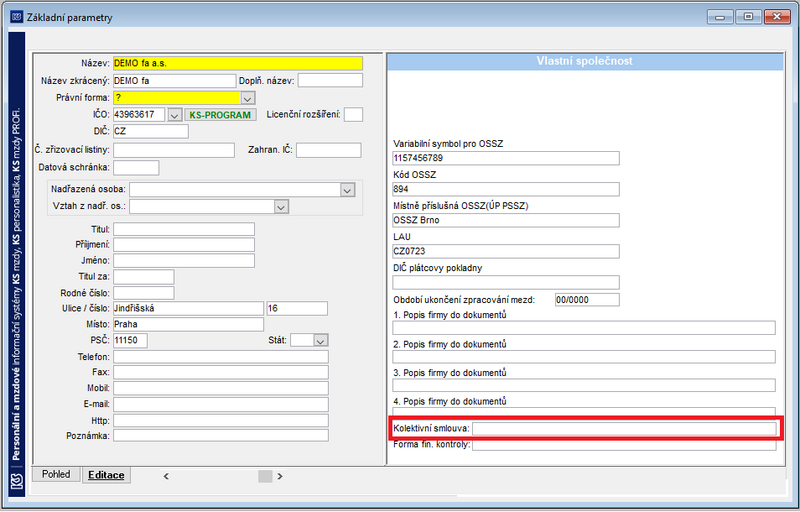Click the Titul input field
Image resolution: width=800 pixels, height=512 pixels.
coord(184,229)
